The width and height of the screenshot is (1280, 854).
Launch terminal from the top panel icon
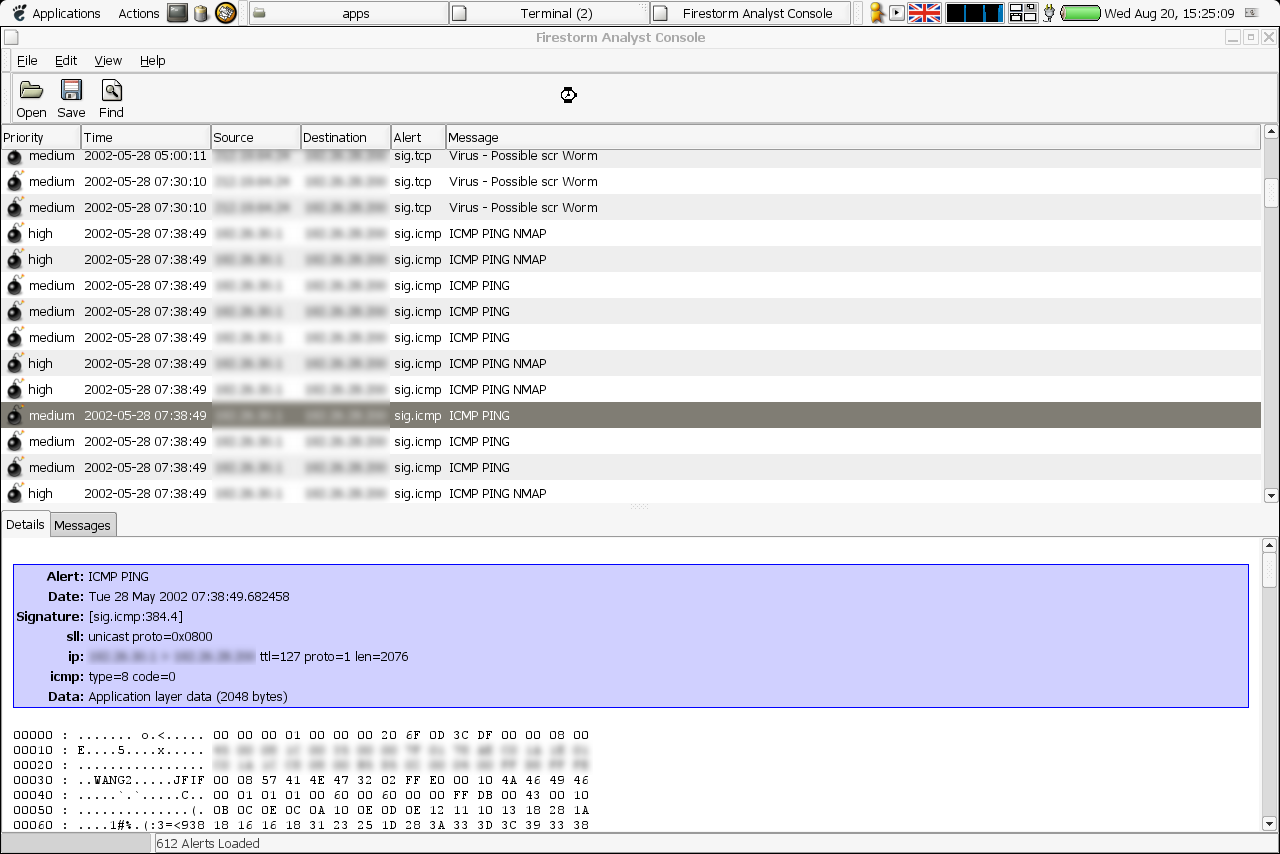coord(177,13)
